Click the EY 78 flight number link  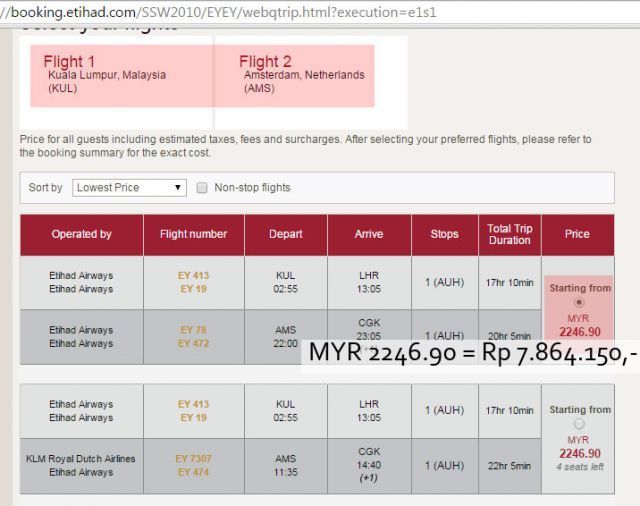pyautogui.click(x=193, y=330)
